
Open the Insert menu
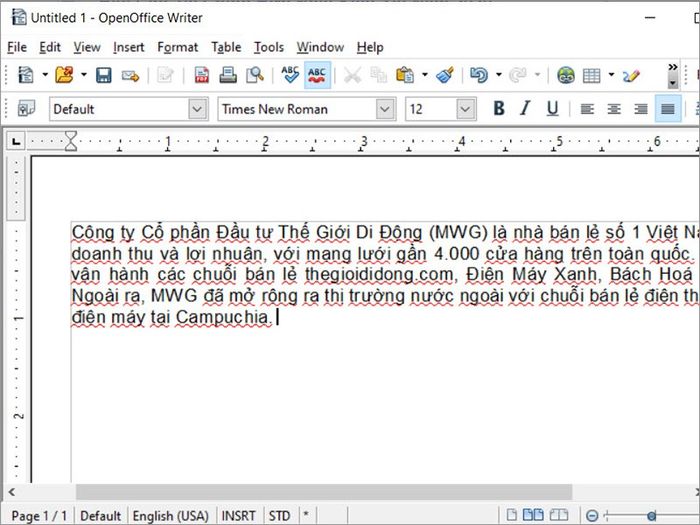point(129,47)
